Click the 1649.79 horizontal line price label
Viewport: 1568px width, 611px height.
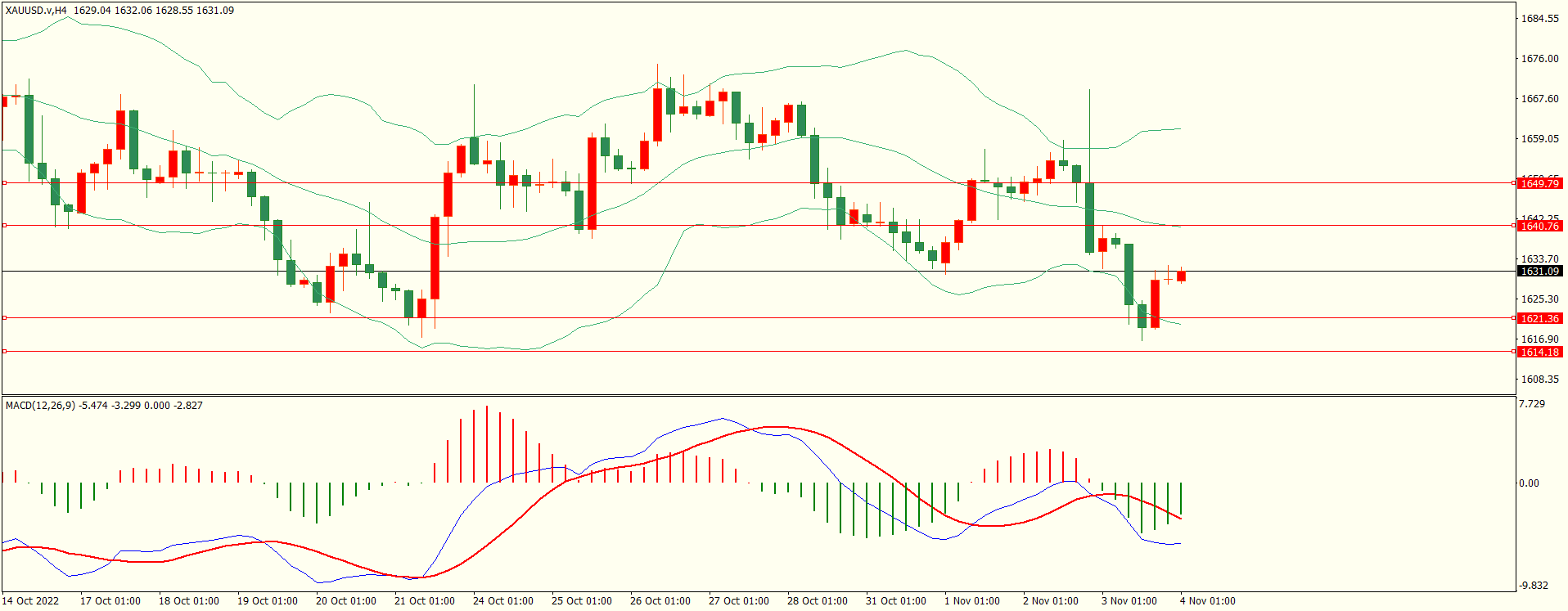(x=1539, y=183)
